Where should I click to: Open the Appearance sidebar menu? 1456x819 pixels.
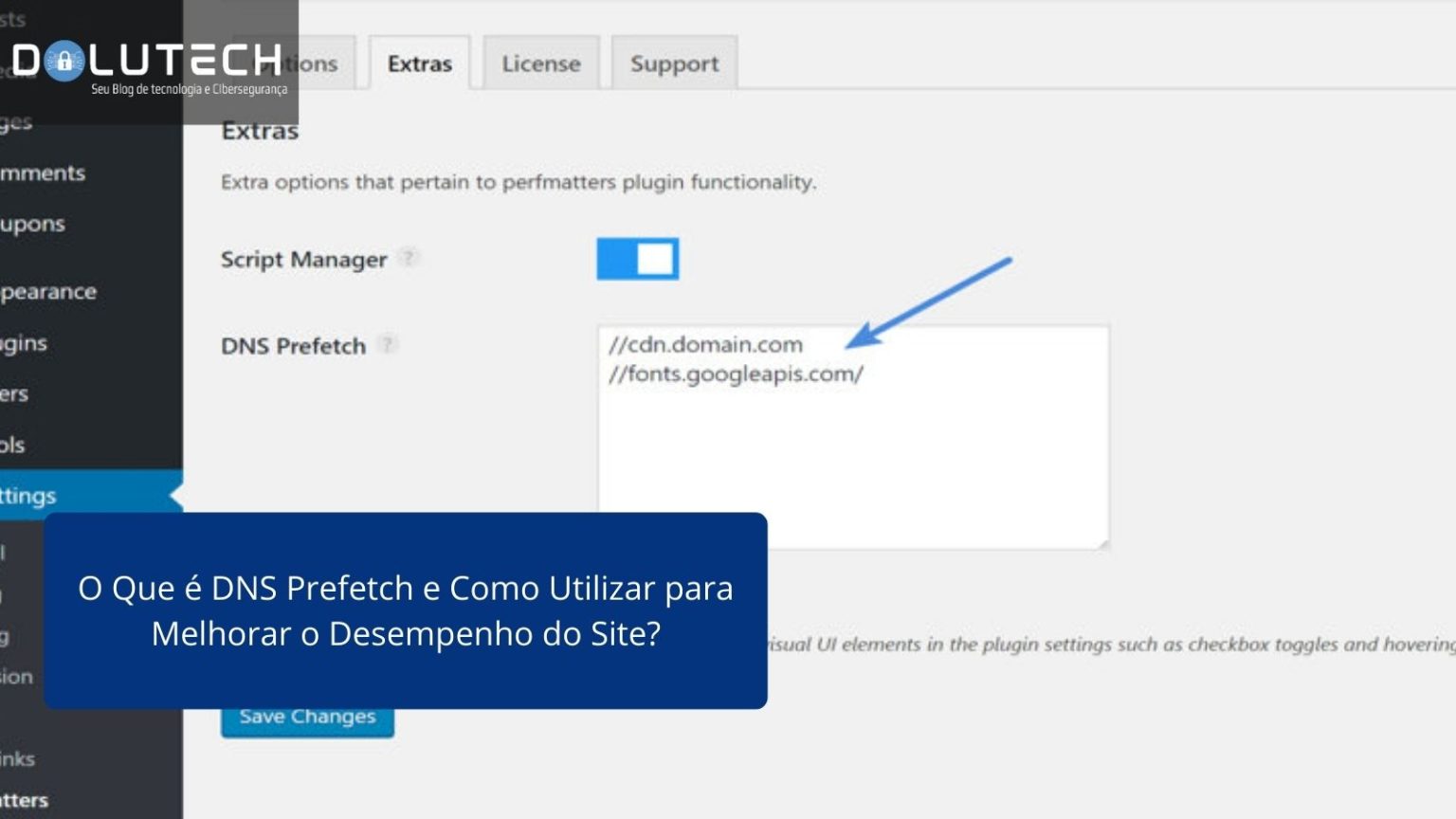[47, 291]
